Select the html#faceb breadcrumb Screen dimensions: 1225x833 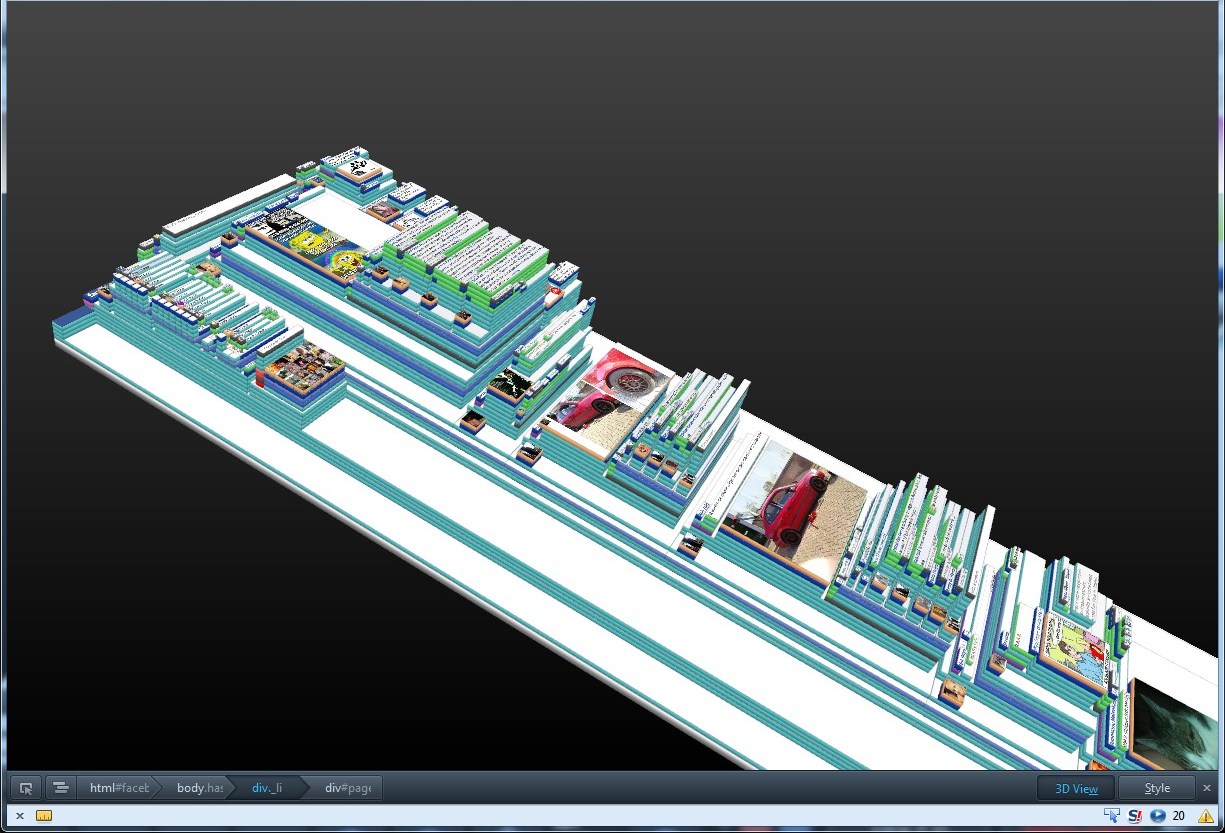click(x=118, y=788)
